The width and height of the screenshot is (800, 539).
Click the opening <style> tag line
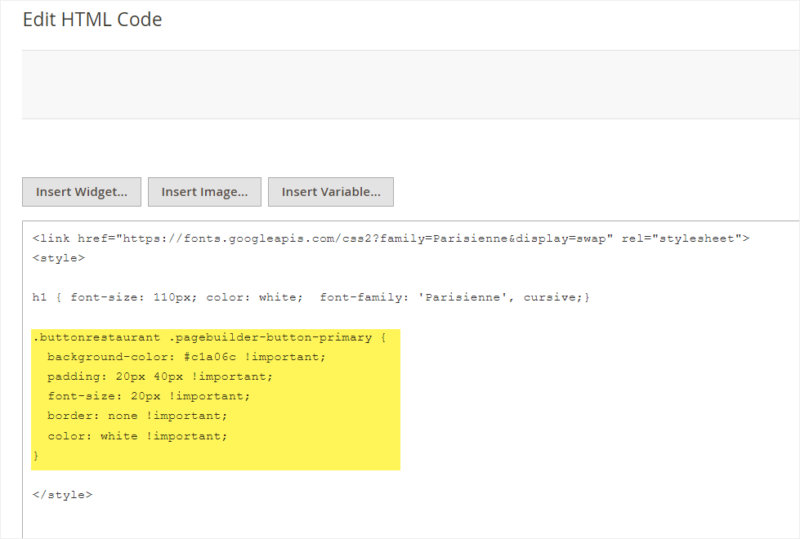pyautogui.click(x=59, y=258)
